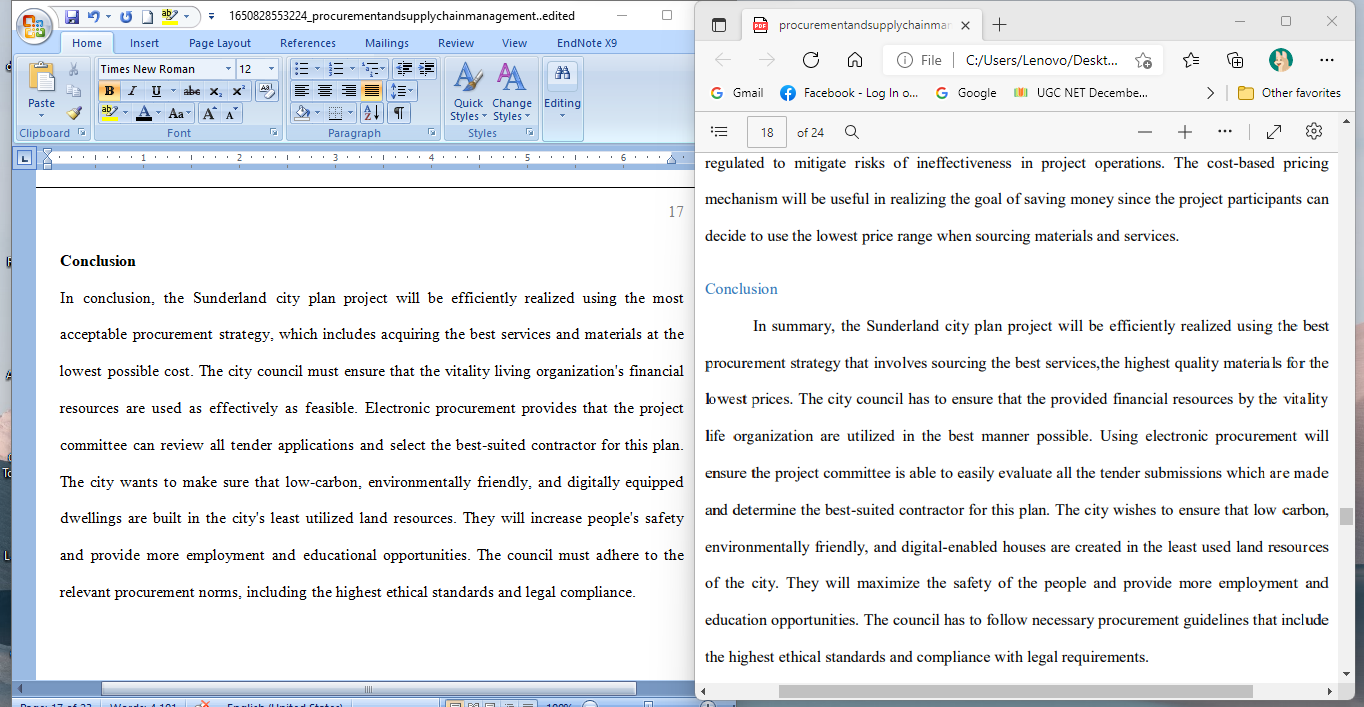
Task: Search the PDF with the magnifier icon
Action: click(852, 132)
